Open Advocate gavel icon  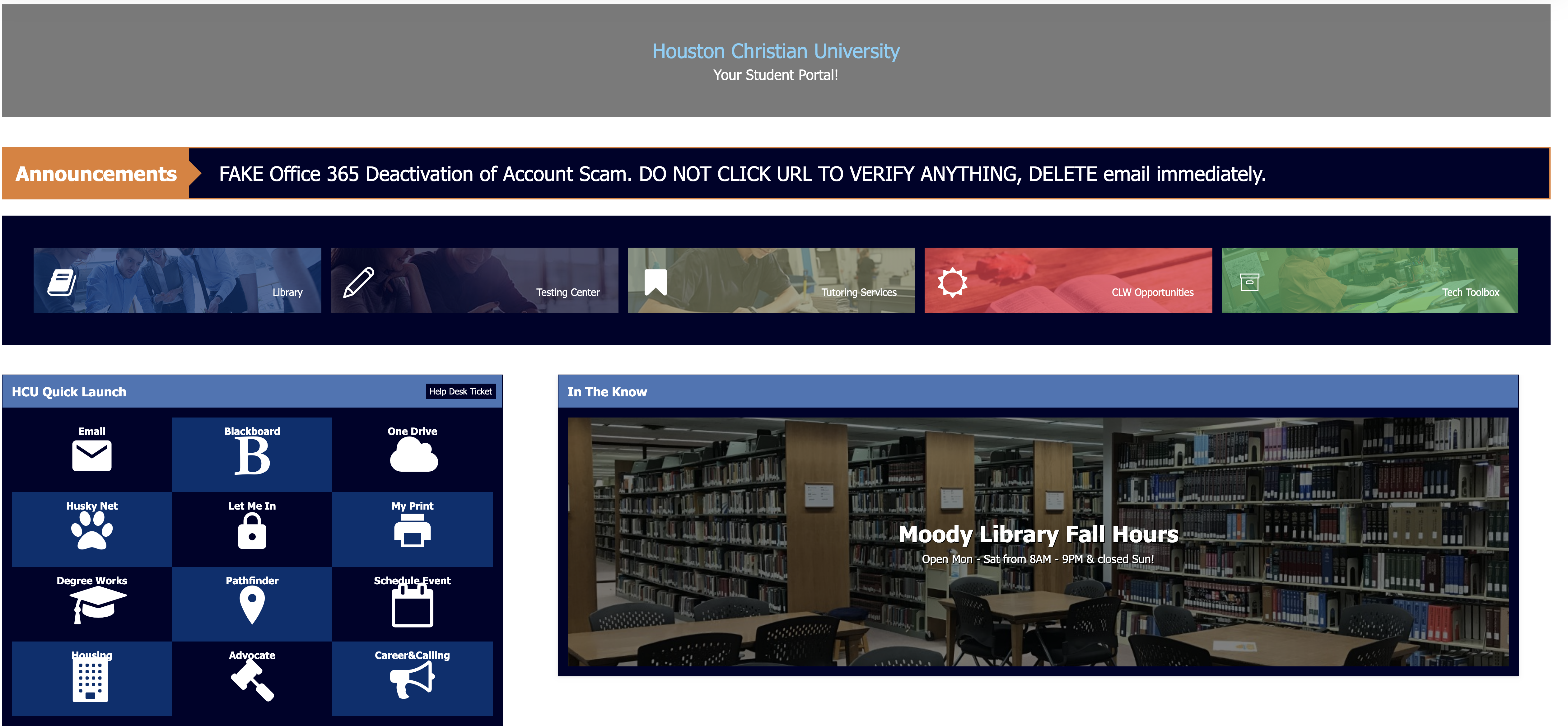[x=251, y=680]
